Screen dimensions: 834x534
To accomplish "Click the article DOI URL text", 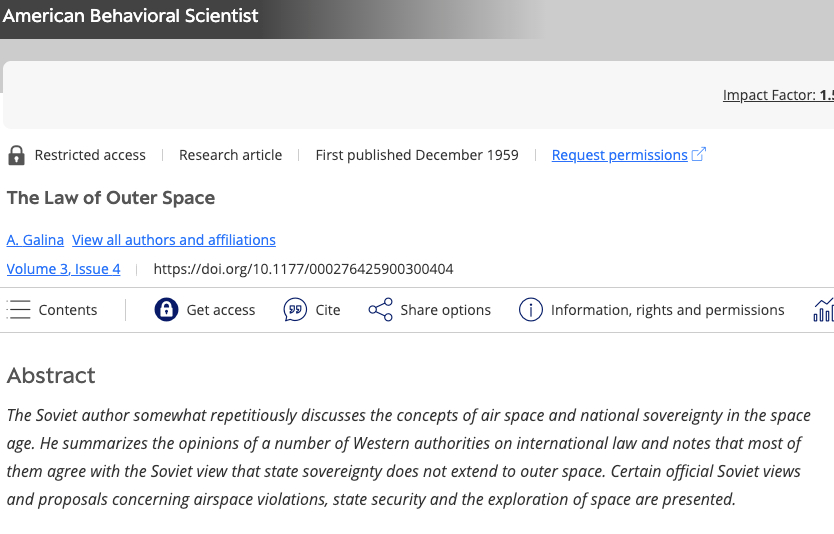I will [303, 269].
